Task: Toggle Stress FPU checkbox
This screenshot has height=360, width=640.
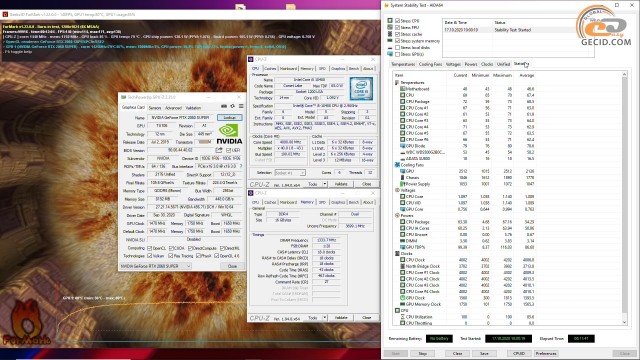Action: (x=397, y=27)
